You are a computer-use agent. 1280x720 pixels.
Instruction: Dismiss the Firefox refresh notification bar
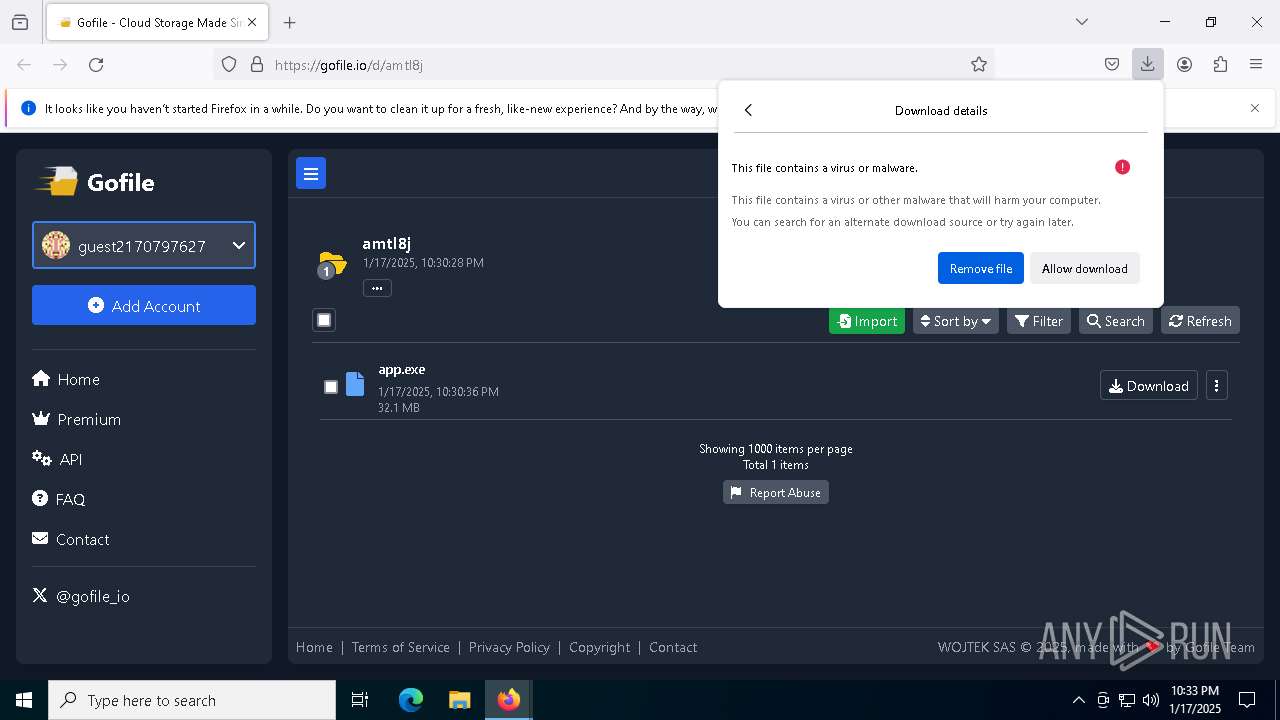(1255, 108)
